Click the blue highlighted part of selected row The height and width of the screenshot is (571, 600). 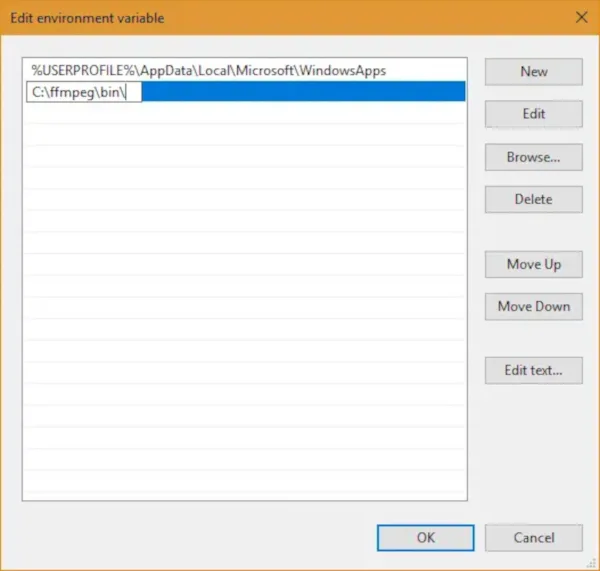[x=303, y=91]
